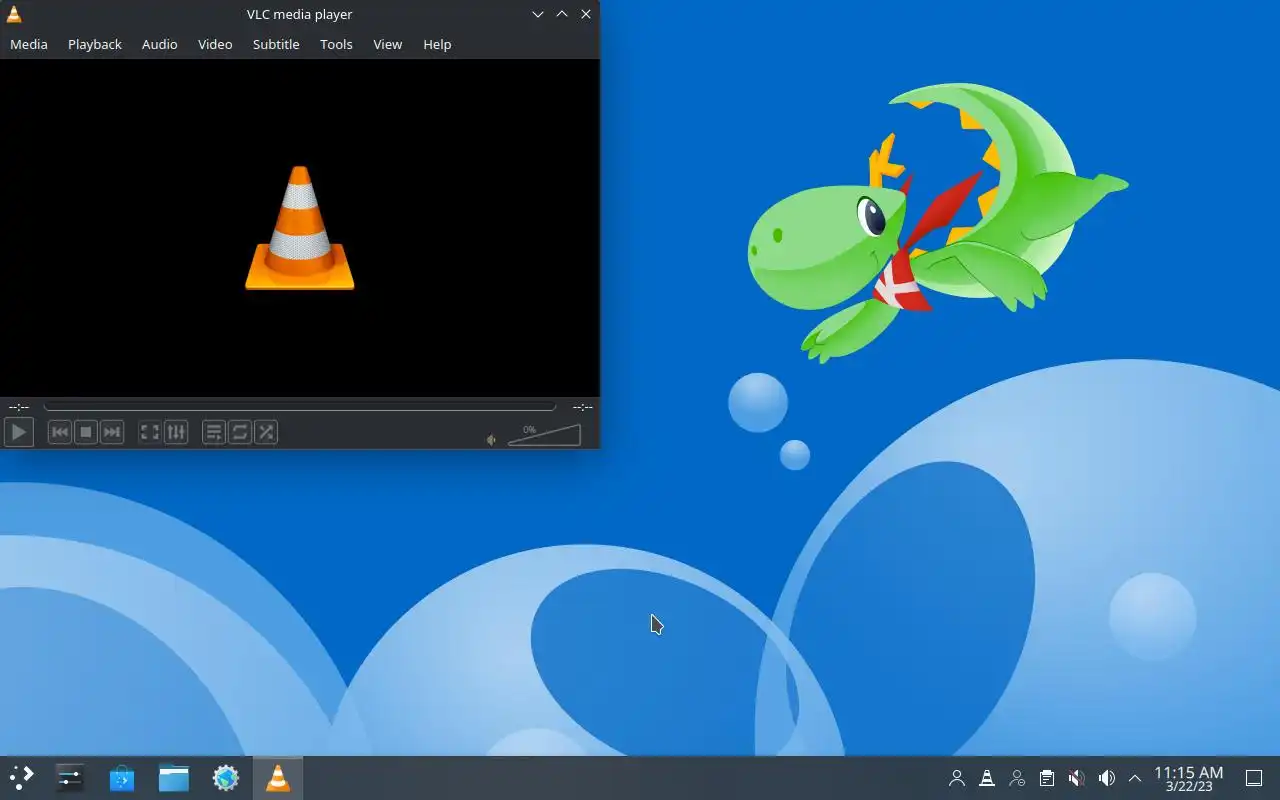The height and width of the screenshot is (800, 1280).
Task: Expand hidden system tray icons arrow
Action: point(1135,778)
